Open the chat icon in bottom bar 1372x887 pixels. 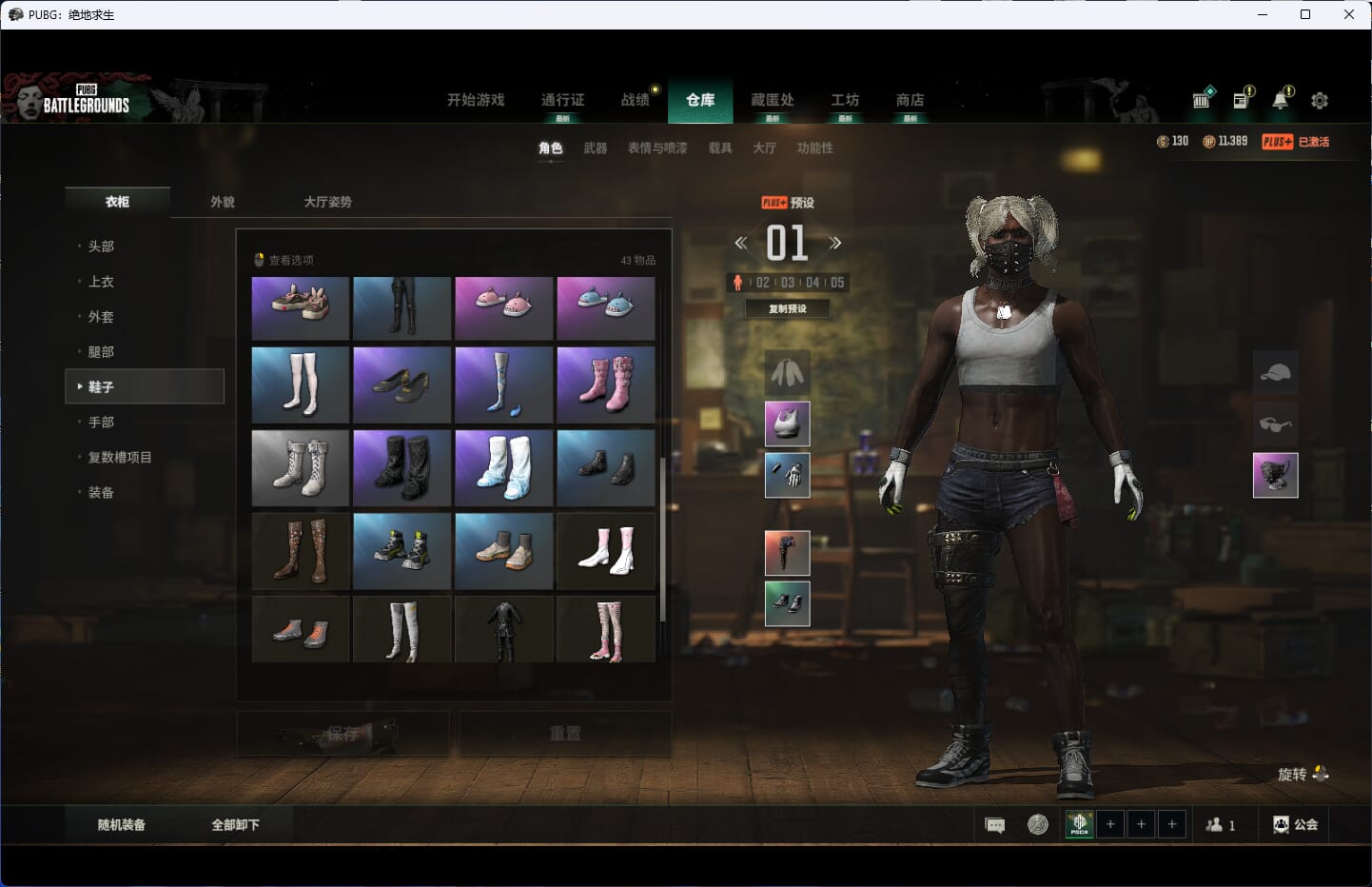(x=995, y=825)
